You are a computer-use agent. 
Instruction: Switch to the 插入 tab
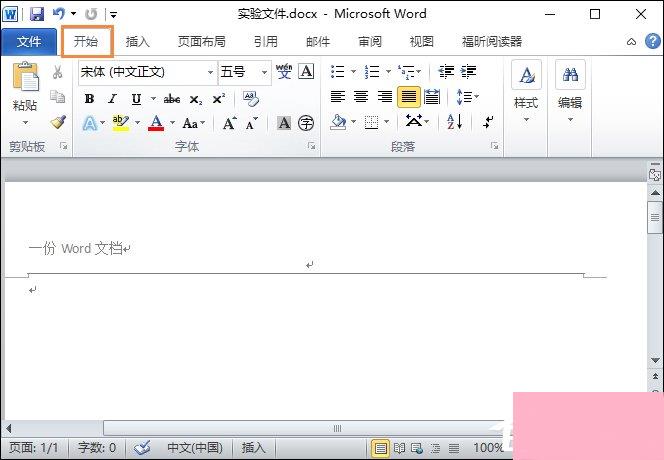pos(138,42)
